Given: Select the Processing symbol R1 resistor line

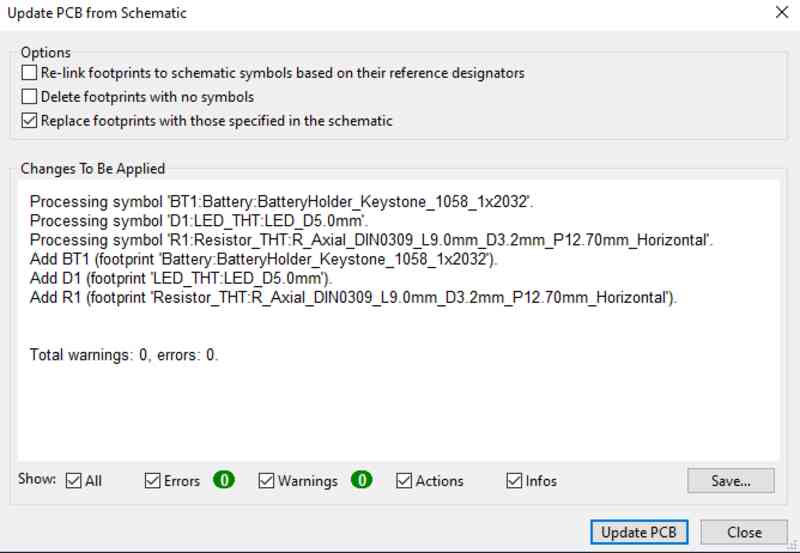Looking at the screenshot, I should tap(371, 240).
